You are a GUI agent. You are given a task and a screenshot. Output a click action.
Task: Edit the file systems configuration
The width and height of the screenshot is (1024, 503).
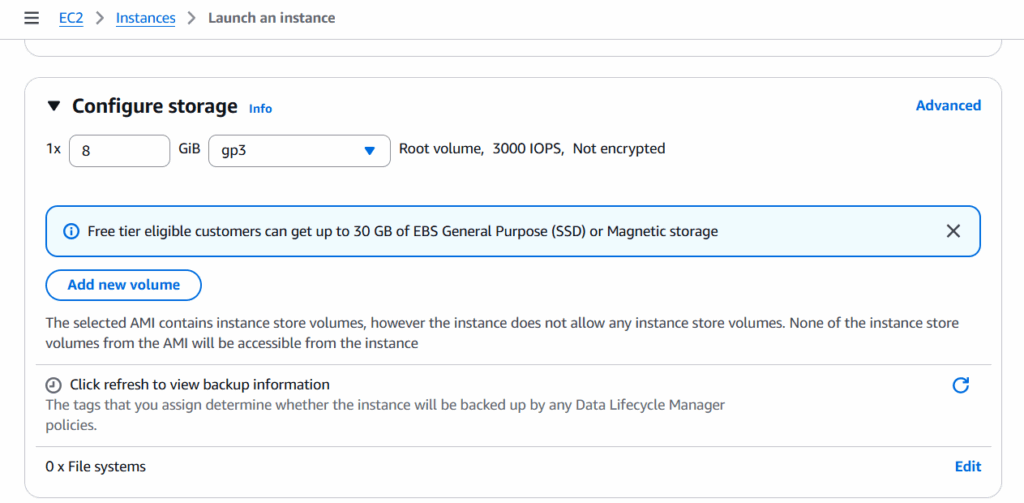(967, 466)
